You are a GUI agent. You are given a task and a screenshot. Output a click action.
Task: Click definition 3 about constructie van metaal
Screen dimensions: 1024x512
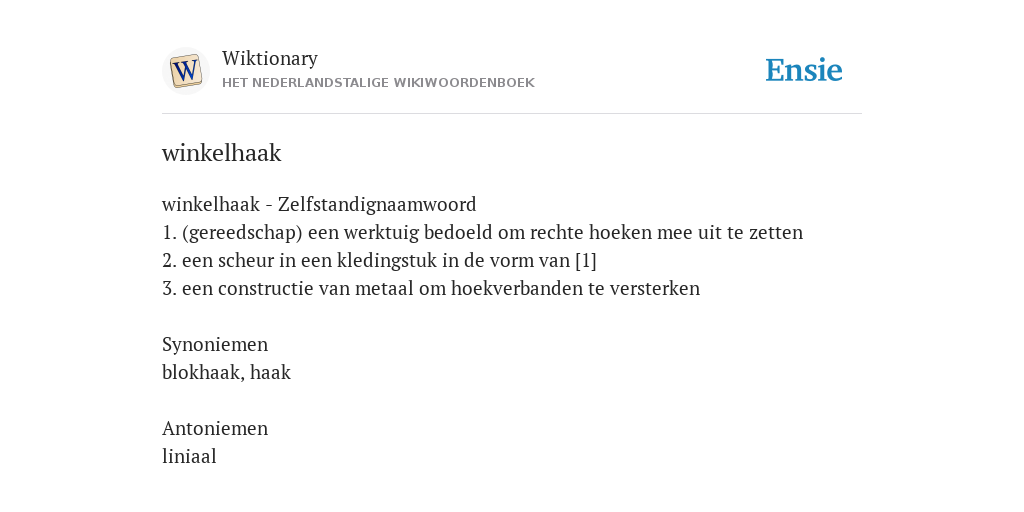point(431,289)
